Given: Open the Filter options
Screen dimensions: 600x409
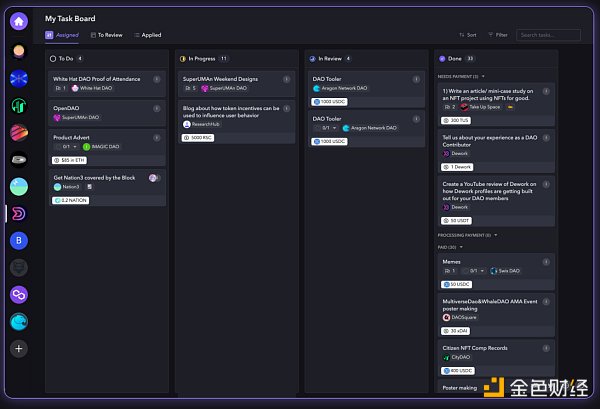Looking at the screenshot, I should coord(498,35).
